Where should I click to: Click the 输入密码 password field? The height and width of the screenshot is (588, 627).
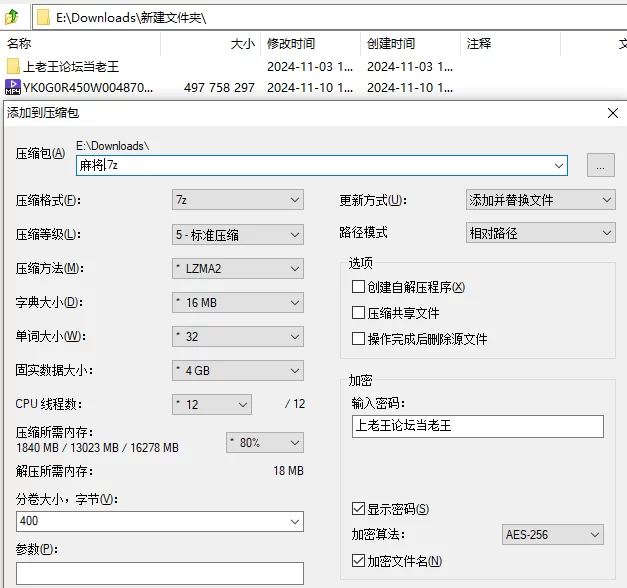478,426
